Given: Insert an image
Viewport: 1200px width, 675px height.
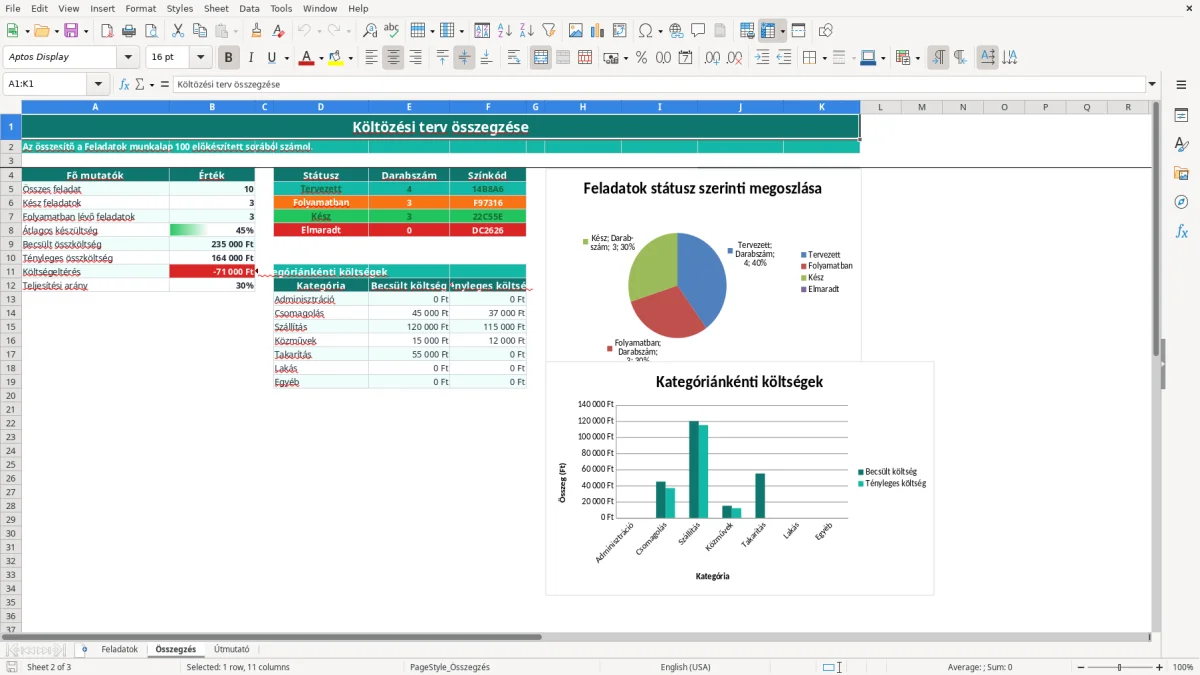Looking at the screenshot, I should (x=576, y=31).
